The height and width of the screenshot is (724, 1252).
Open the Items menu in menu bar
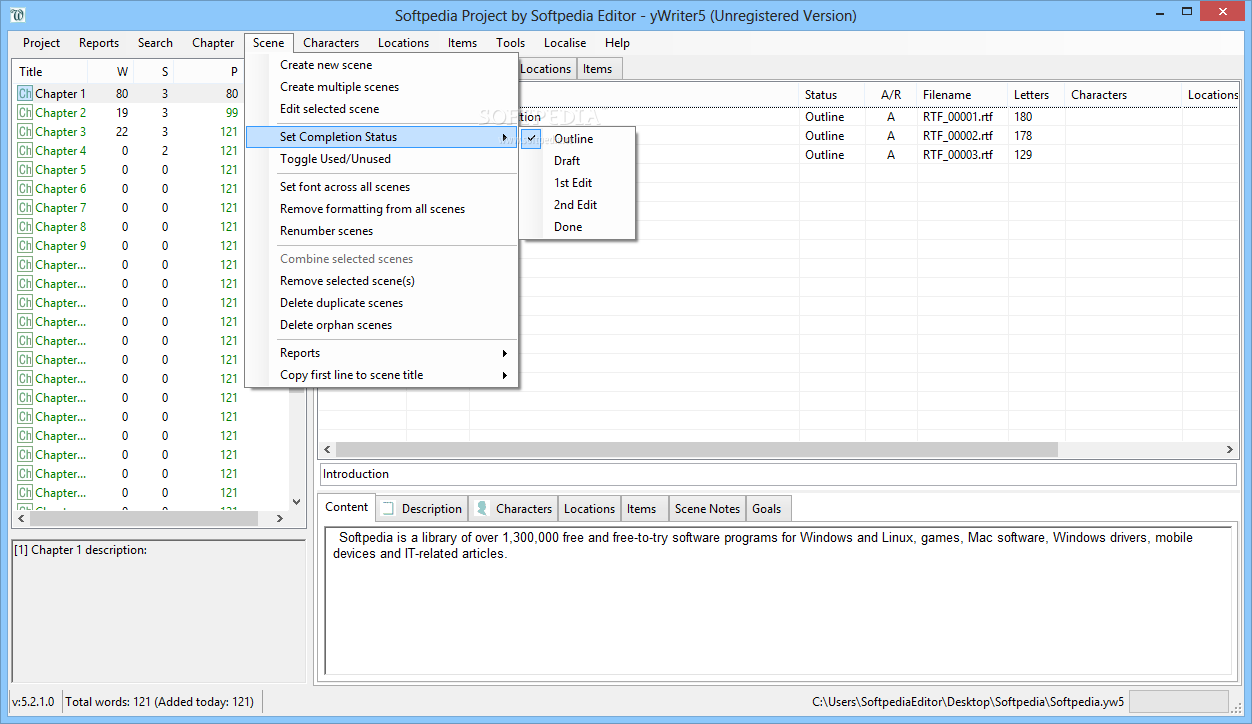(x=462, y=43)
